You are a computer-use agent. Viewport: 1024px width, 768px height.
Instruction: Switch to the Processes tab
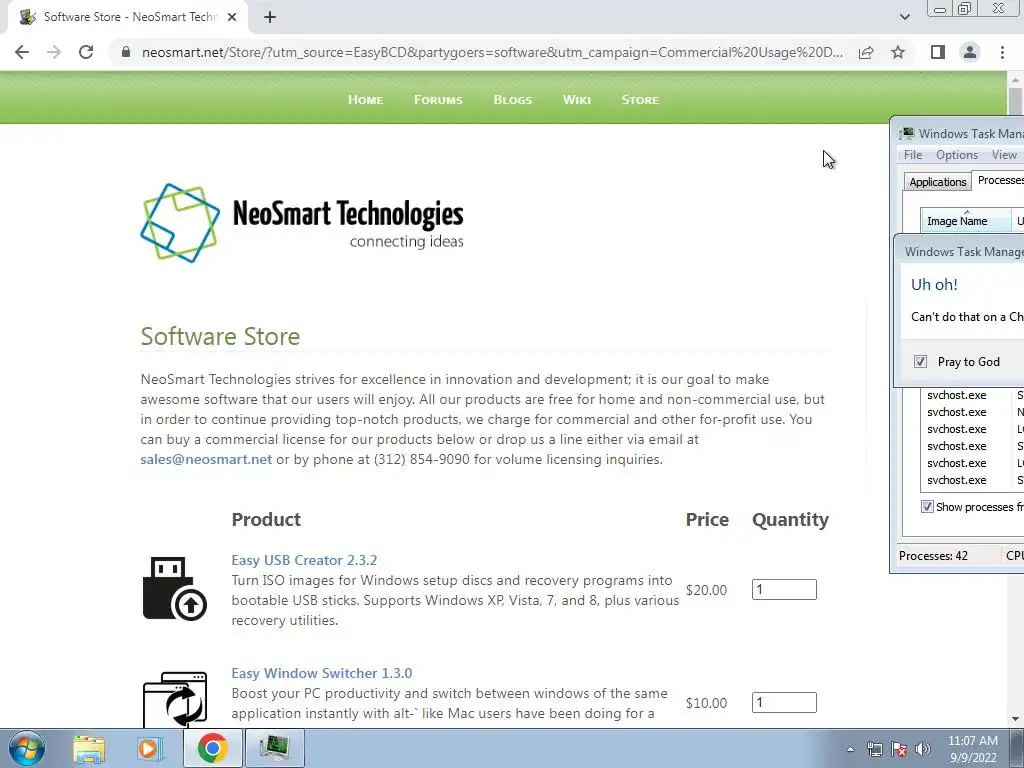pos(998,180)
